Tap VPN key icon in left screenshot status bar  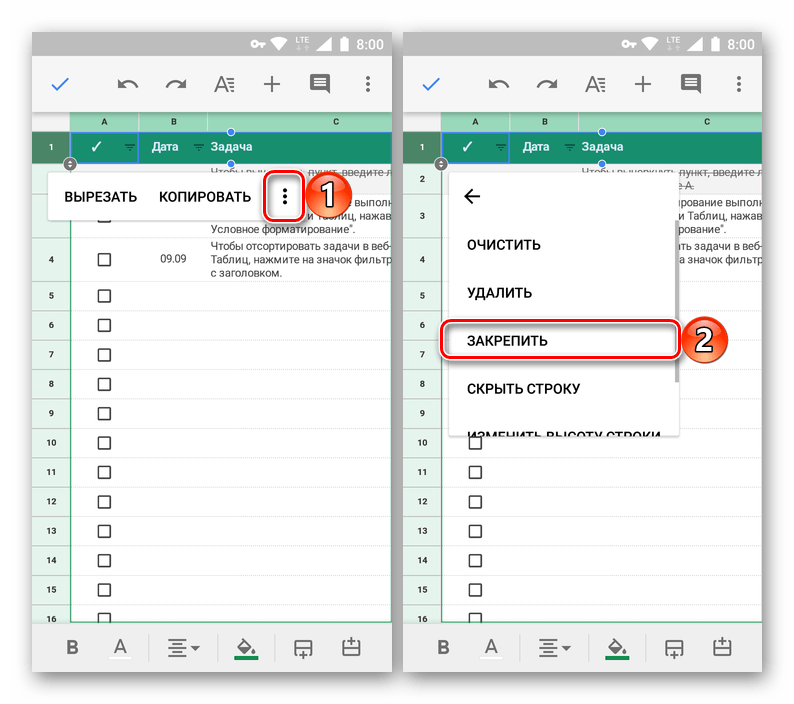pyautogui.click(x=258, y=45)
